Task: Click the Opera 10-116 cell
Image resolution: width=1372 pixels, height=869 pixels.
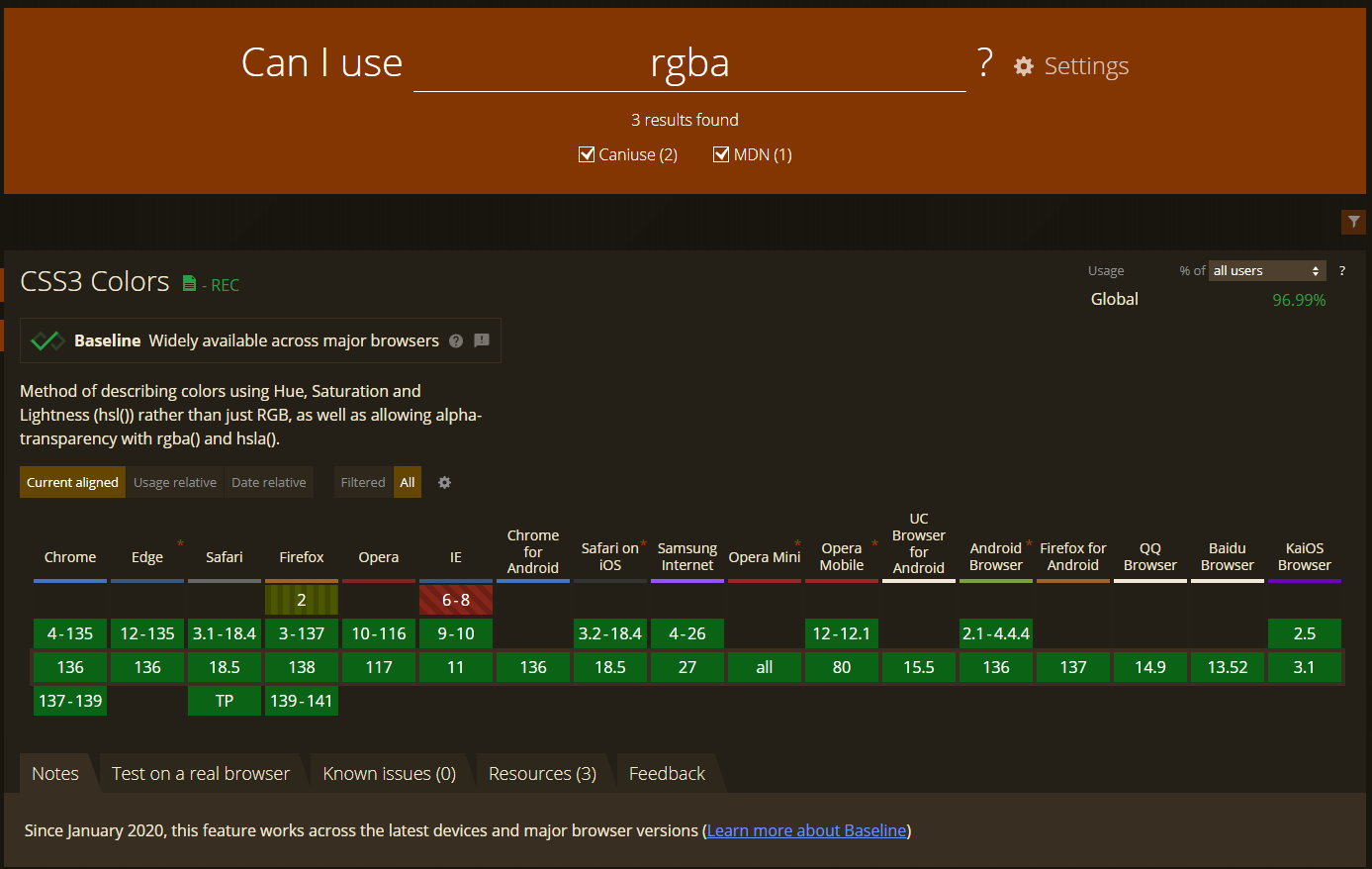Action: coord(379,633)
